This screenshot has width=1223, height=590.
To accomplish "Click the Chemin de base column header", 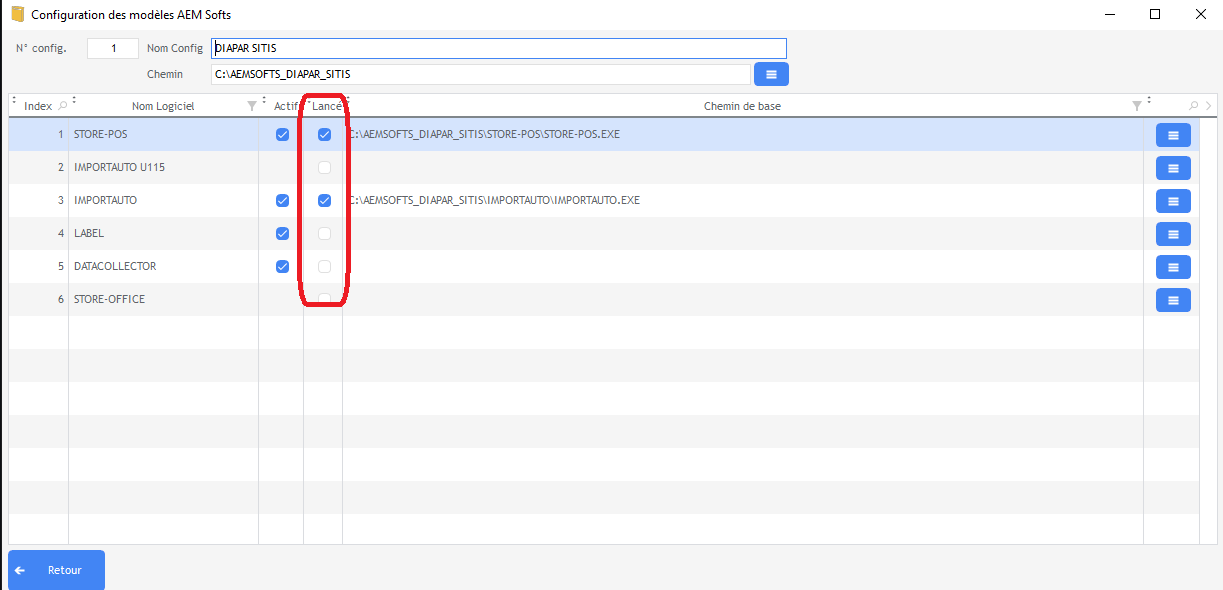I will coord(742,106).
